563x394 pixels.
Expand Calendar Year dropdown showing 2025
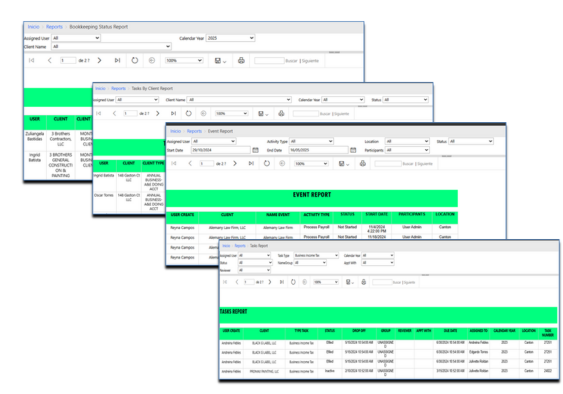pyautogui.click(x=231, y=38)
